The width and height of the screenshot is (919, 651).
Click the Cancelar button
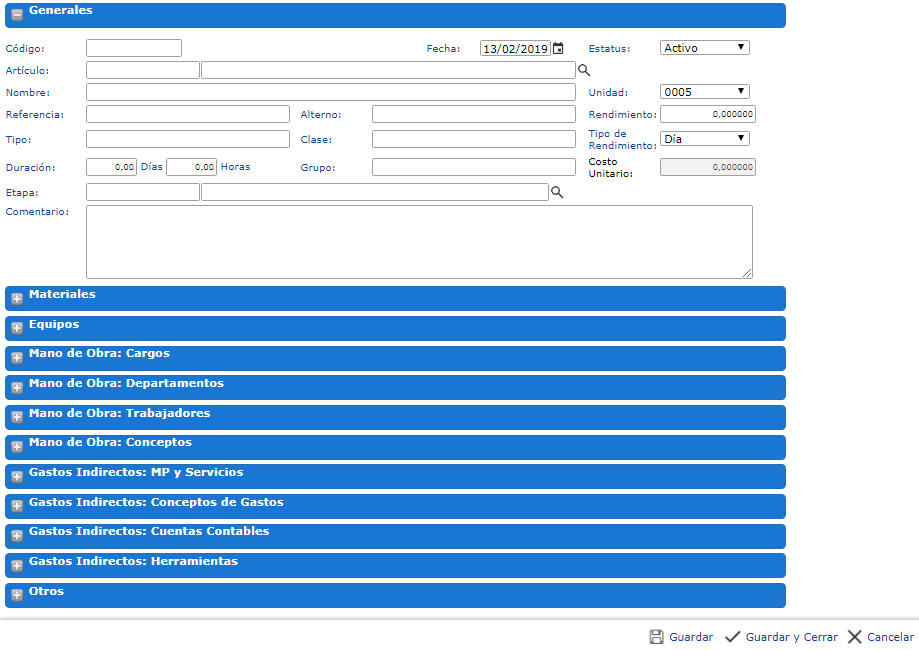(890, 637)
